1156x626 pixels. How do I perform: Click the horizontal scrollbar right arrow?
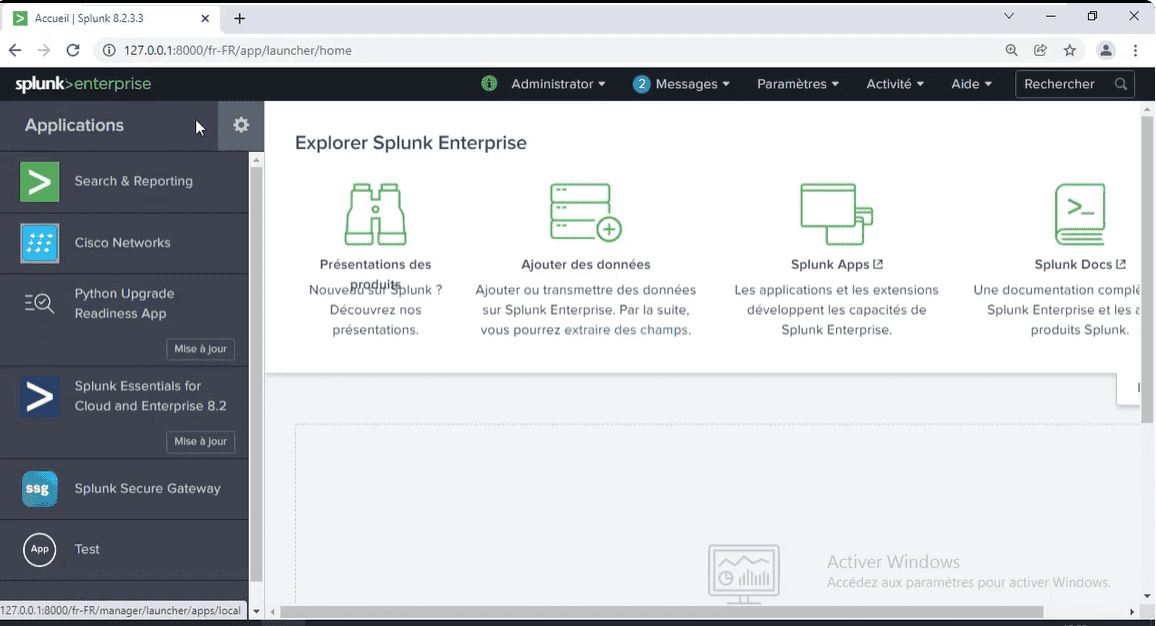(x=1132, y=612)
